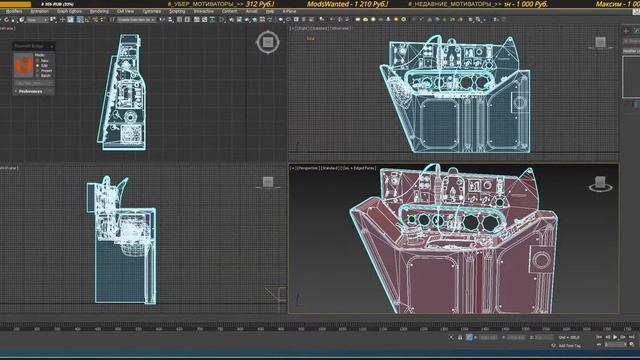Select the Batch mode radio button

pos(38,76)
